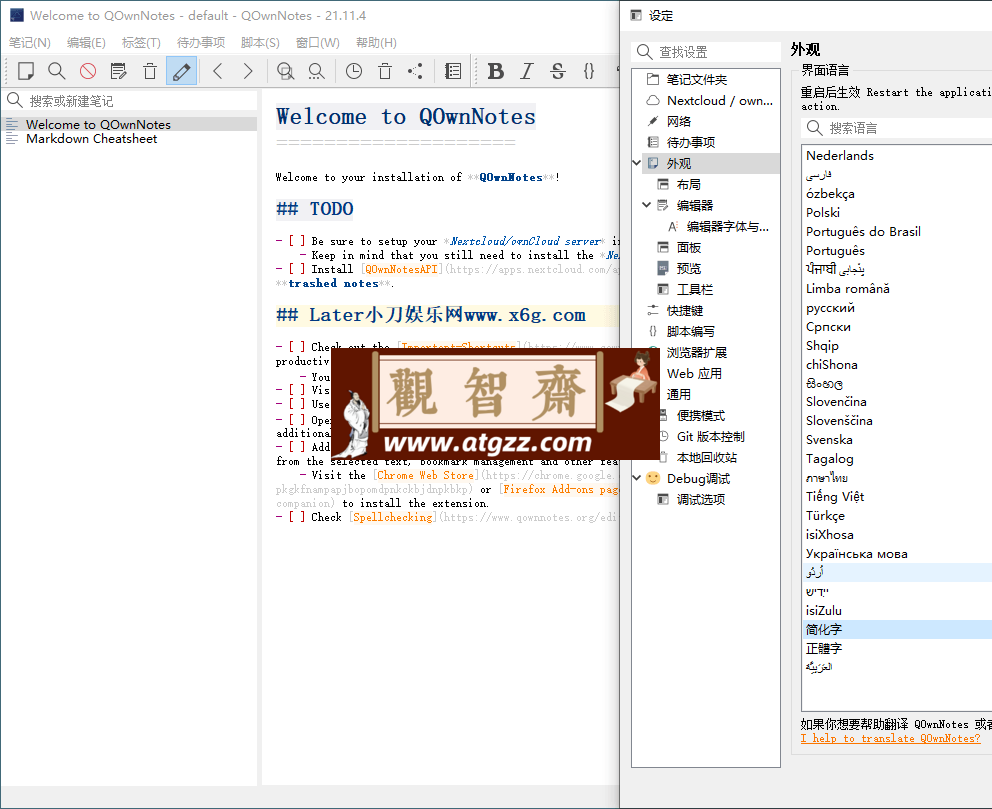
Task: Open the 标签(T) menu
Action: click(141, 42)
